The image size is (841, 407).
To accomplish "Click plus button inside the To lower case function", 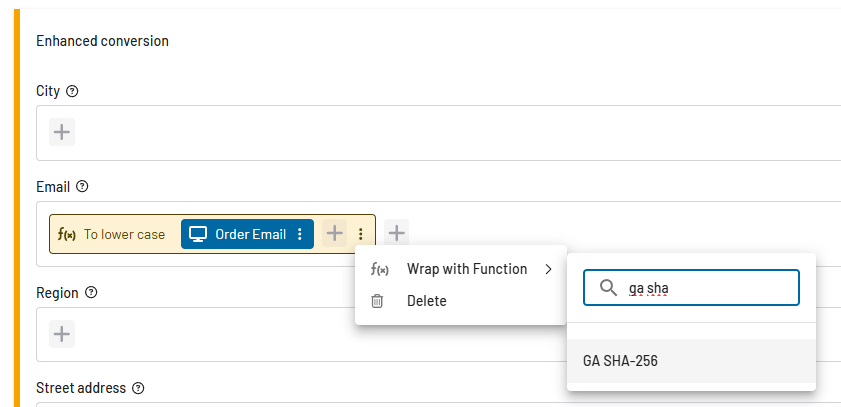I will pyautogui.click(x=335, y=233).
